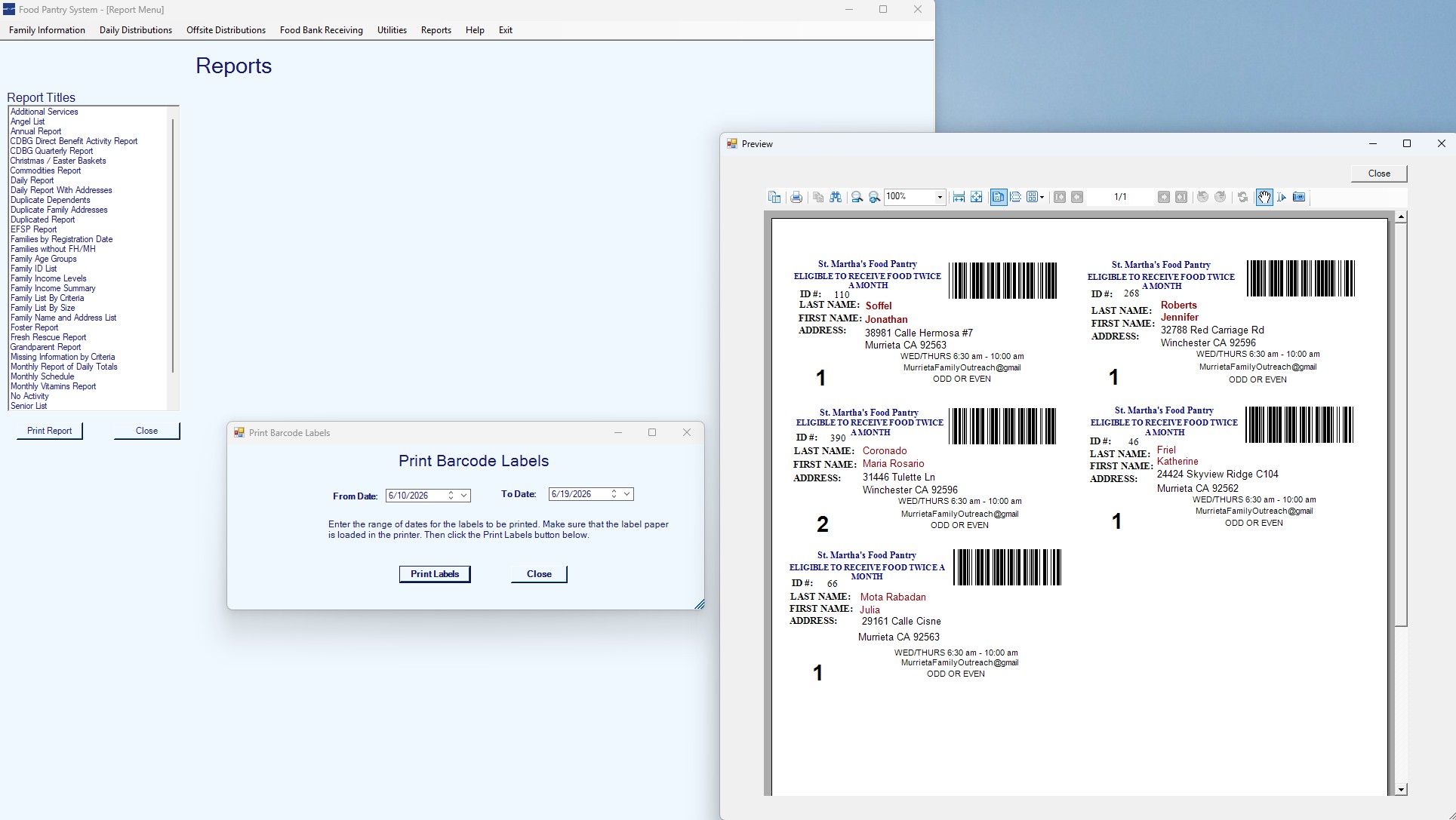Select Senior List report
1456x820 pixels.
point(29,406)
